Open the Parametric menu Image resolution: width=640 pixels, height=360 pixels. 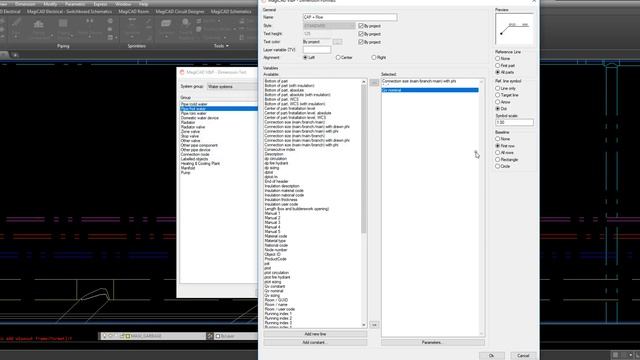pos(75,4)
